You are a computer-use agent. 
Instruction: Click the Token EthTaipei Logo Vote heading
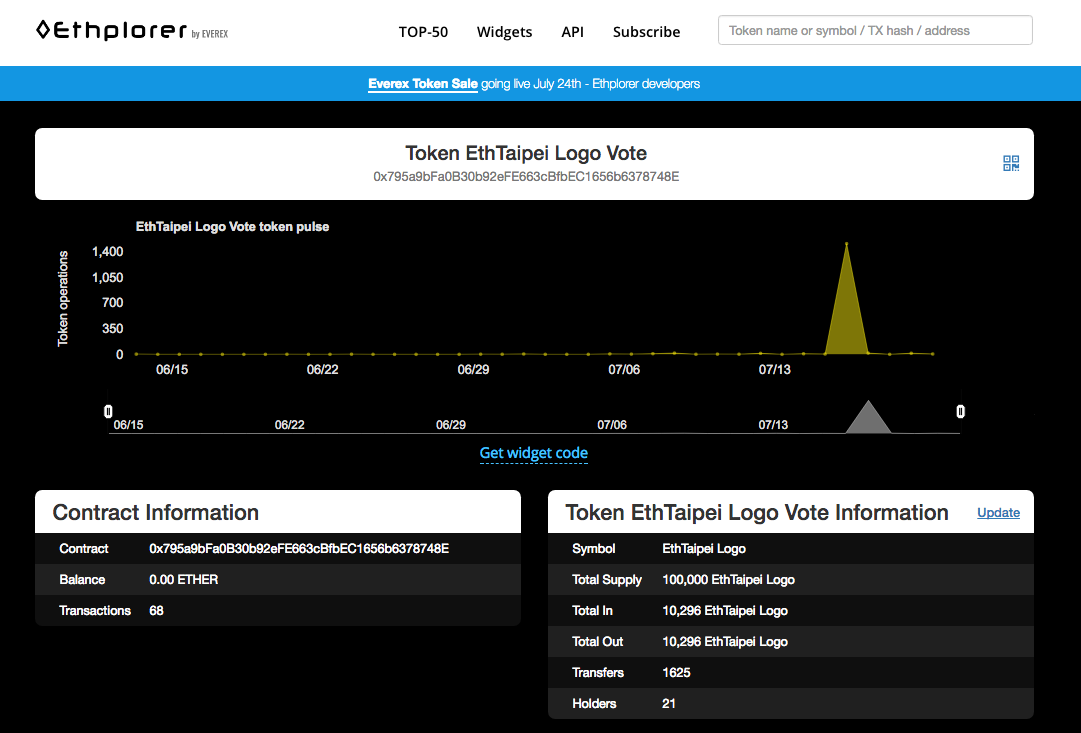(526, 153)
